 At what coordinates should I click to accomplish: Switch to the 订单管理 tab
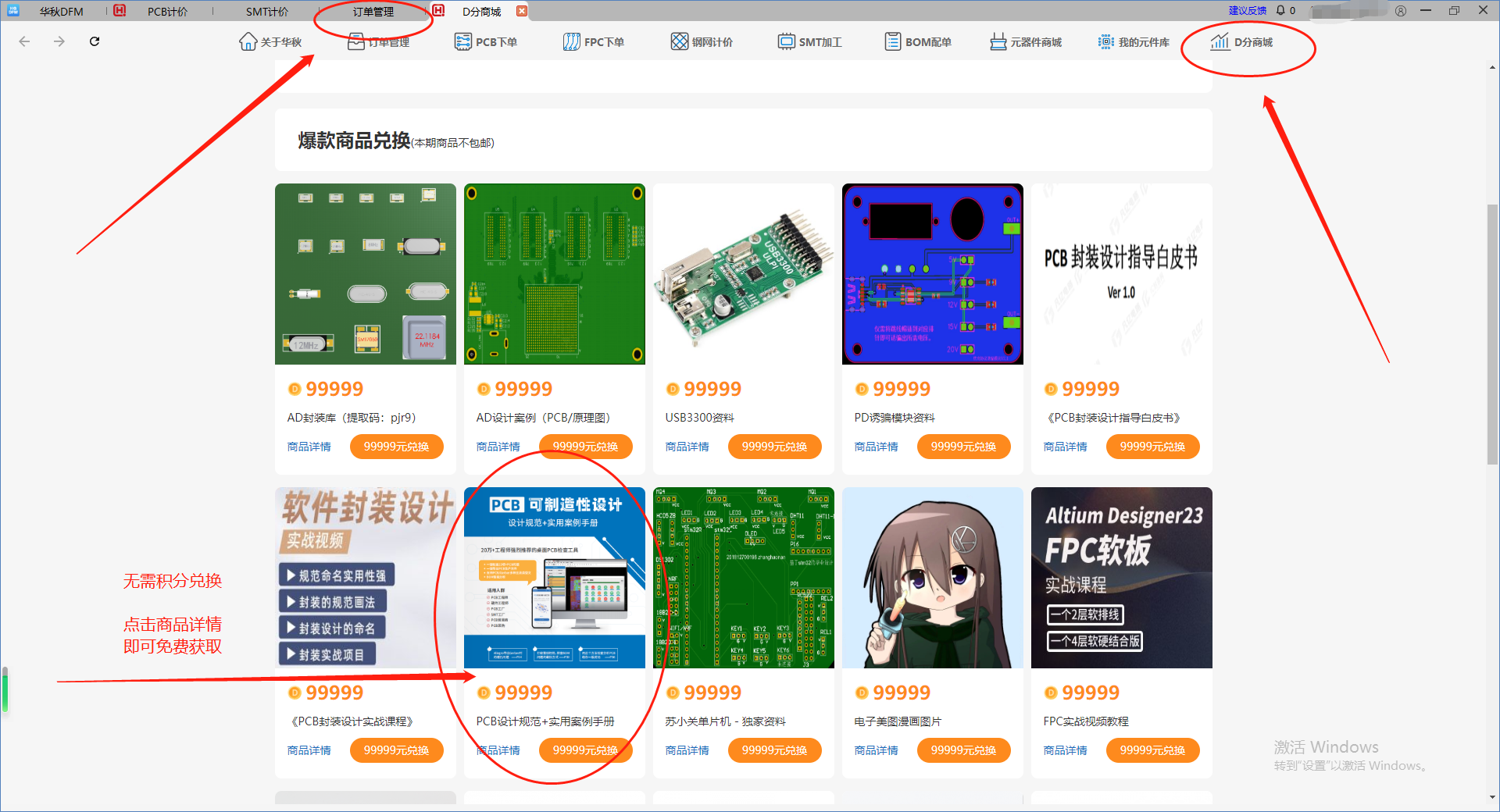pos(373,12)
